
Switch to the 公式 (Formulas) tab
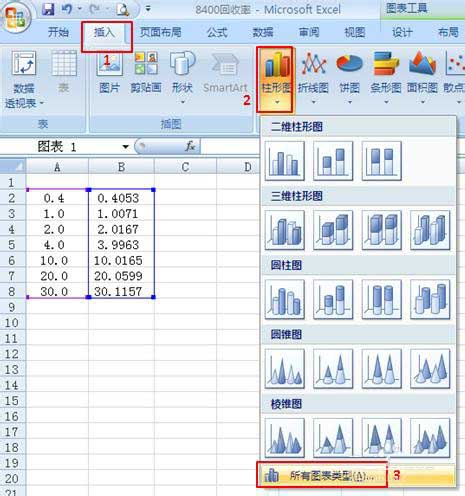217,32
